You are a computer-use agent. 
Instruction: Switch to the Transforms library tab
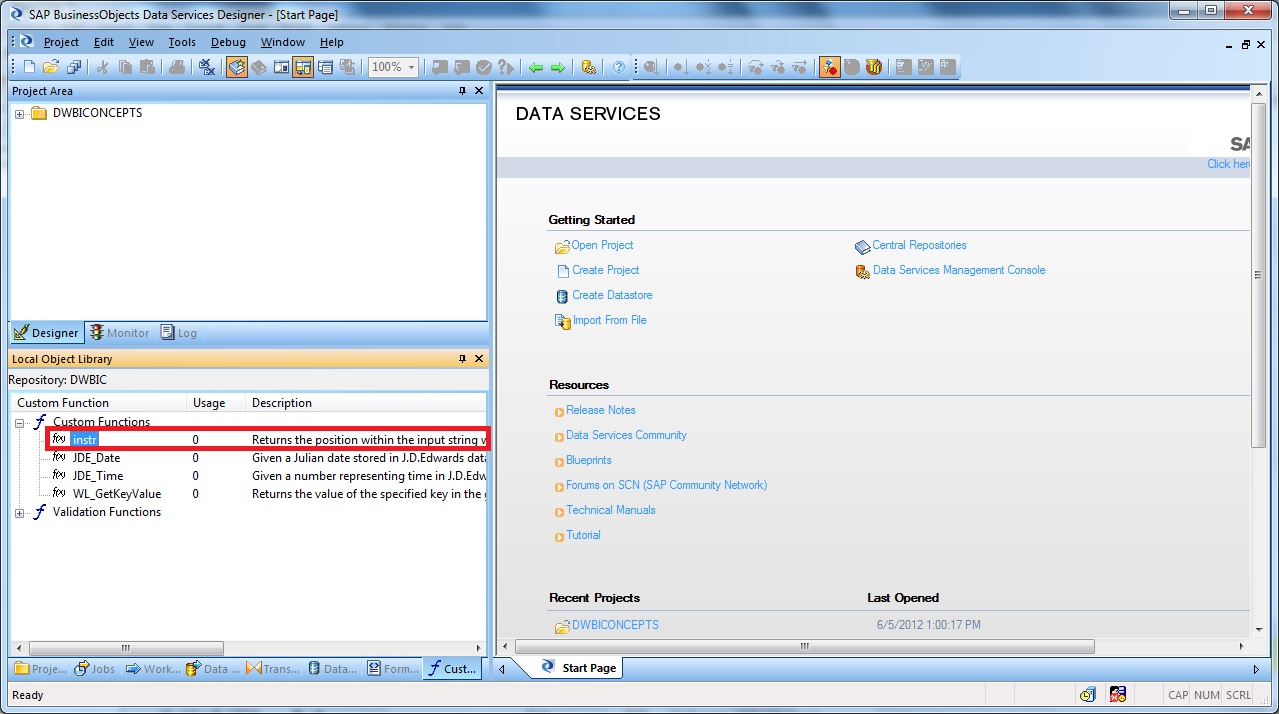273,669
